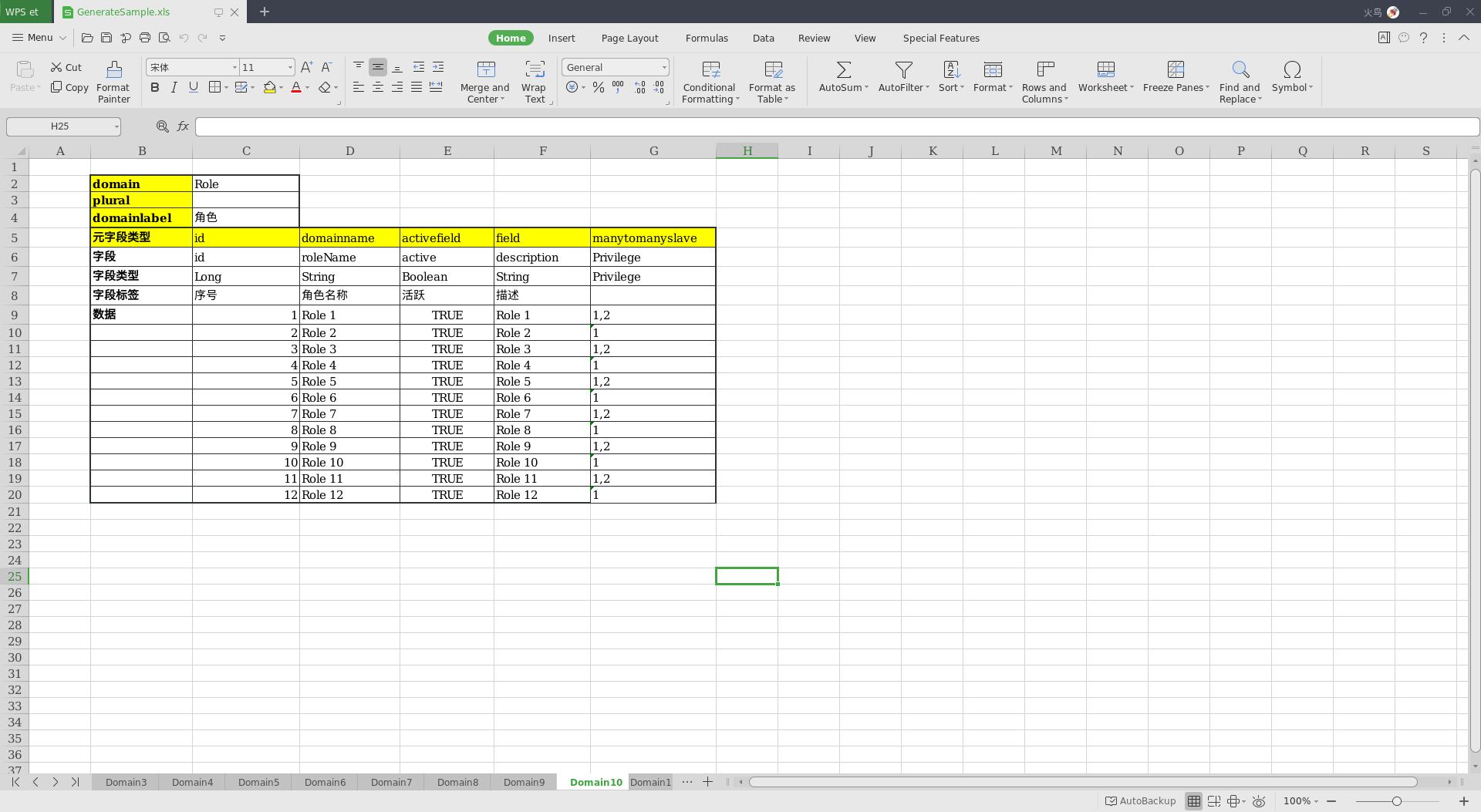The image size is (1481, 812).
Task: Click the Decrease Indent icon
Action: click(418, 67)
